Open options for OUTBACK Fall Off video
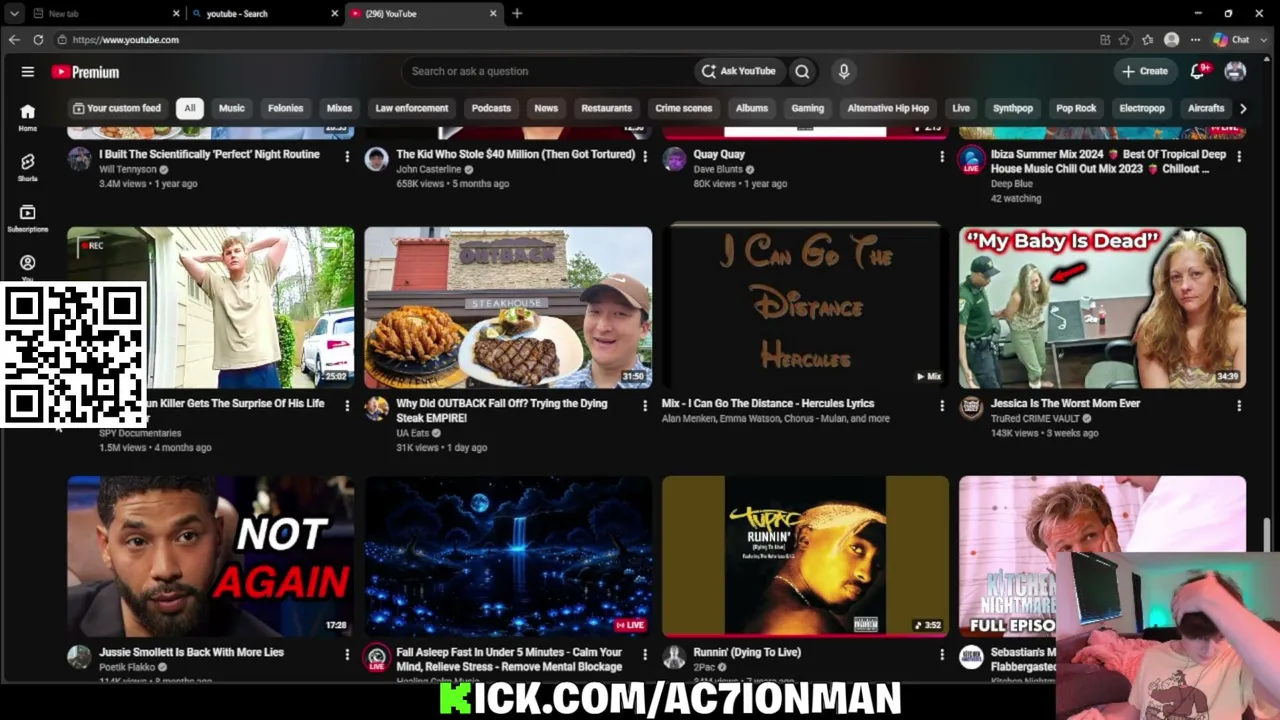 click(x=644, y=405)
